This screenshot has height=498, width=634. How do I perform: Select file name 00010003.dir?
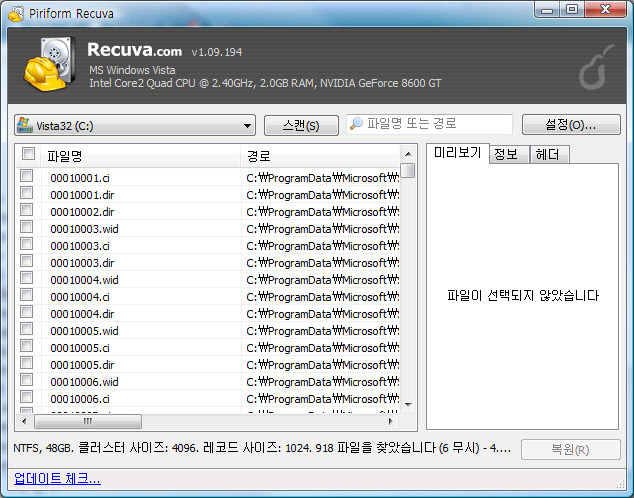[82, 263]
